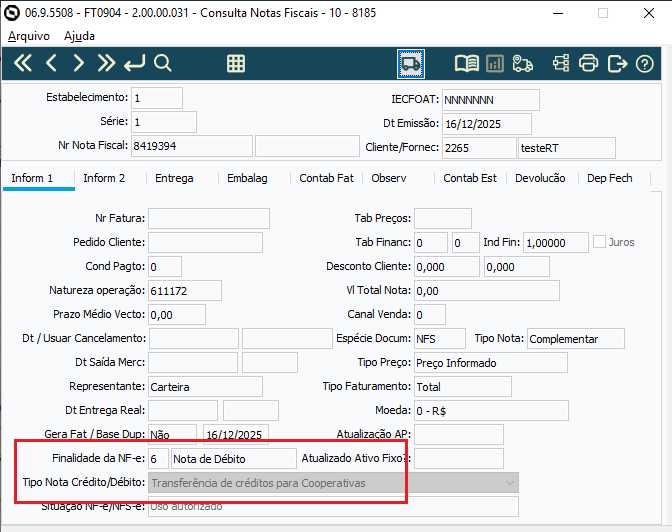Click the bar chart report icon

tap(495, 64)
